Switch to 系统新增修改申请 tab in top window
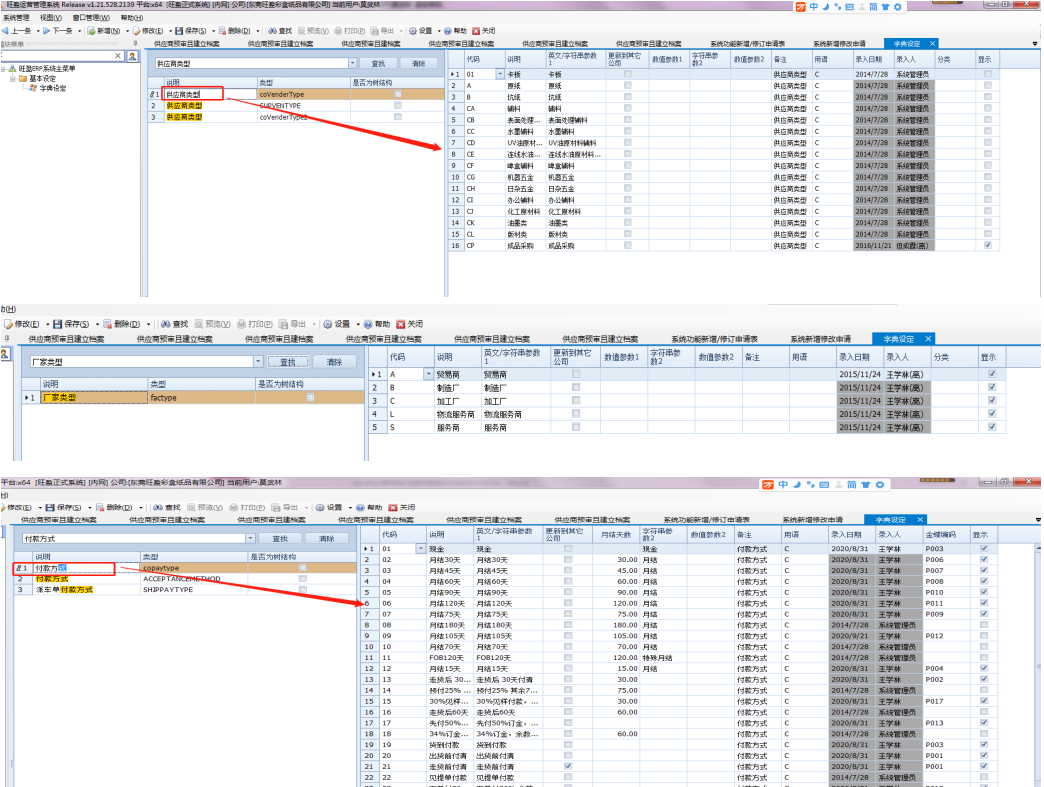 click(x=839, y=44)
